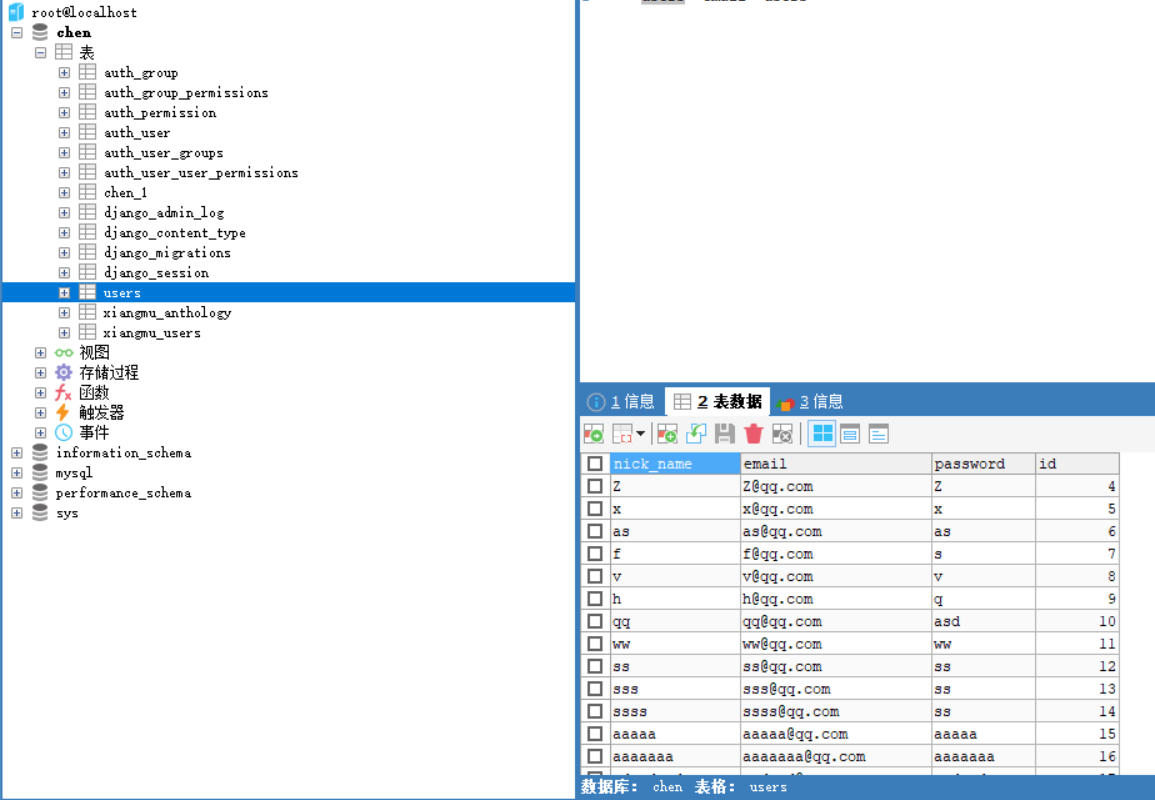Check the row with email qq@qq.com
The width and height of the screenshot is (1155, 800).
(595, 621)
